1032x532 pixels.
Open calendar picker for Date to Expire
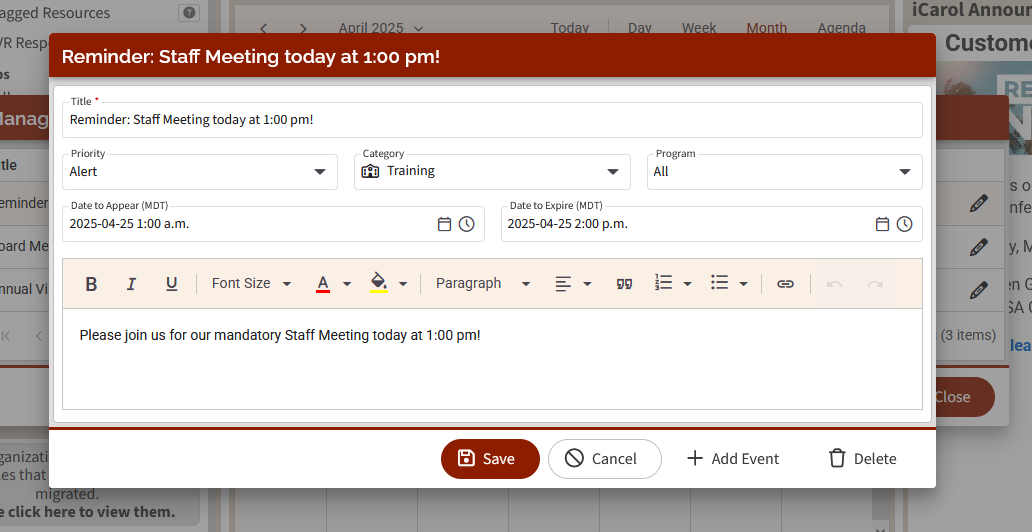(882, 224)
